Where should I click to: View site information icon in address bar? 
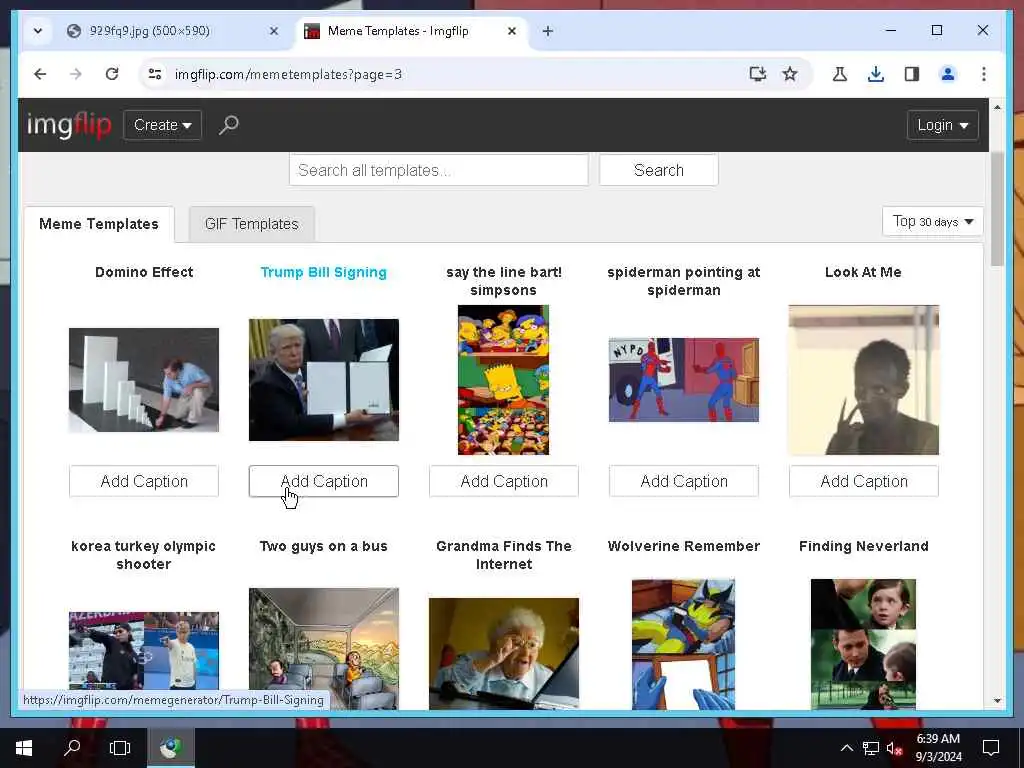[x=155, y=74]
